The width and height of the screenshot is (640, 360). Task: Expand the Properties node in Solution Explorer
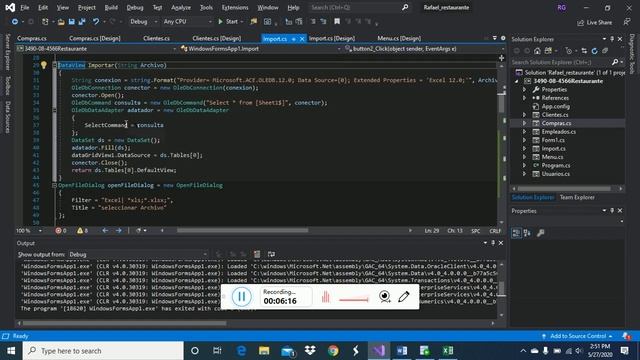(524, 89)
